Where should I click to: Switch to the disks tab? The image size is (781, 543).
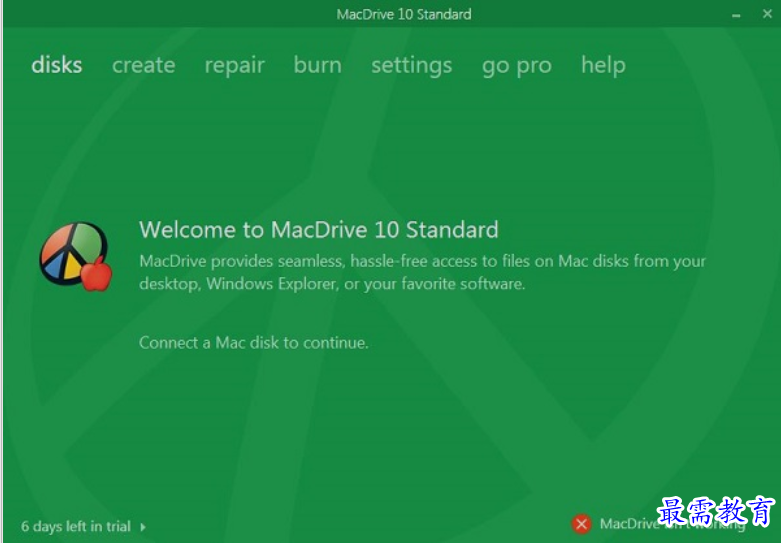[57, 65]
